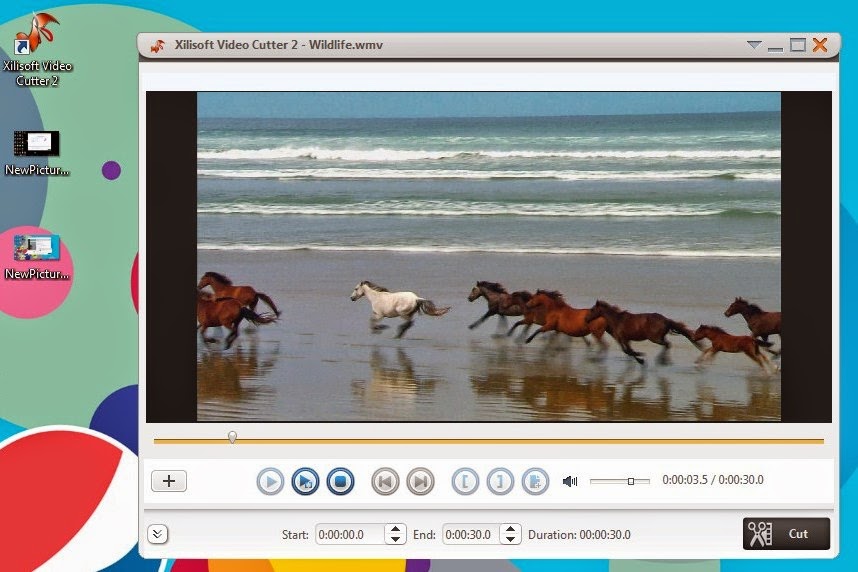858x572 pixels.
Task: Click the End time input field
Action: point(472,534)
